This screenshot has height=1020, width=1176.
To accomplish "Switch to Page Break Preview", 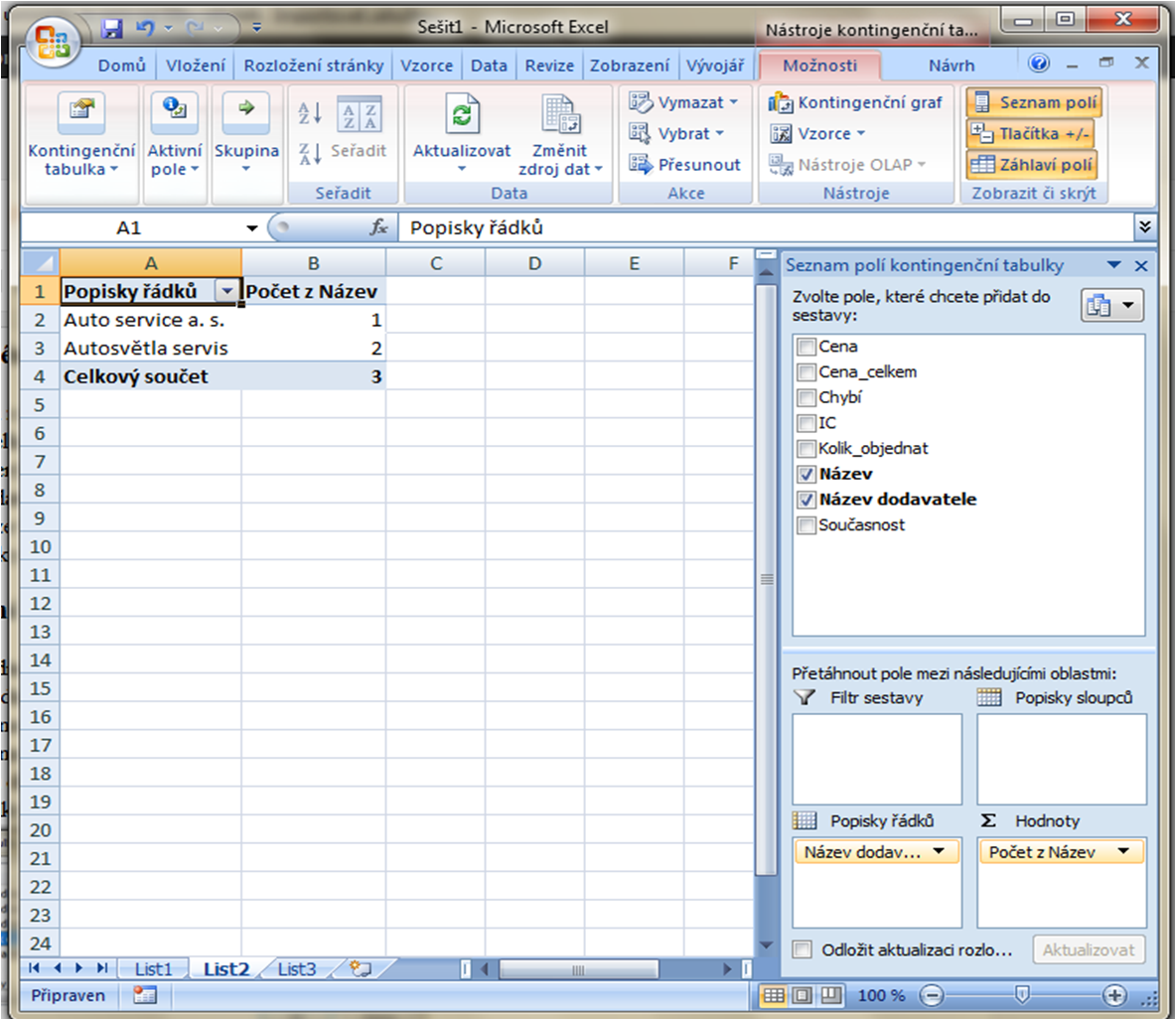I will [x=830, y=995].
